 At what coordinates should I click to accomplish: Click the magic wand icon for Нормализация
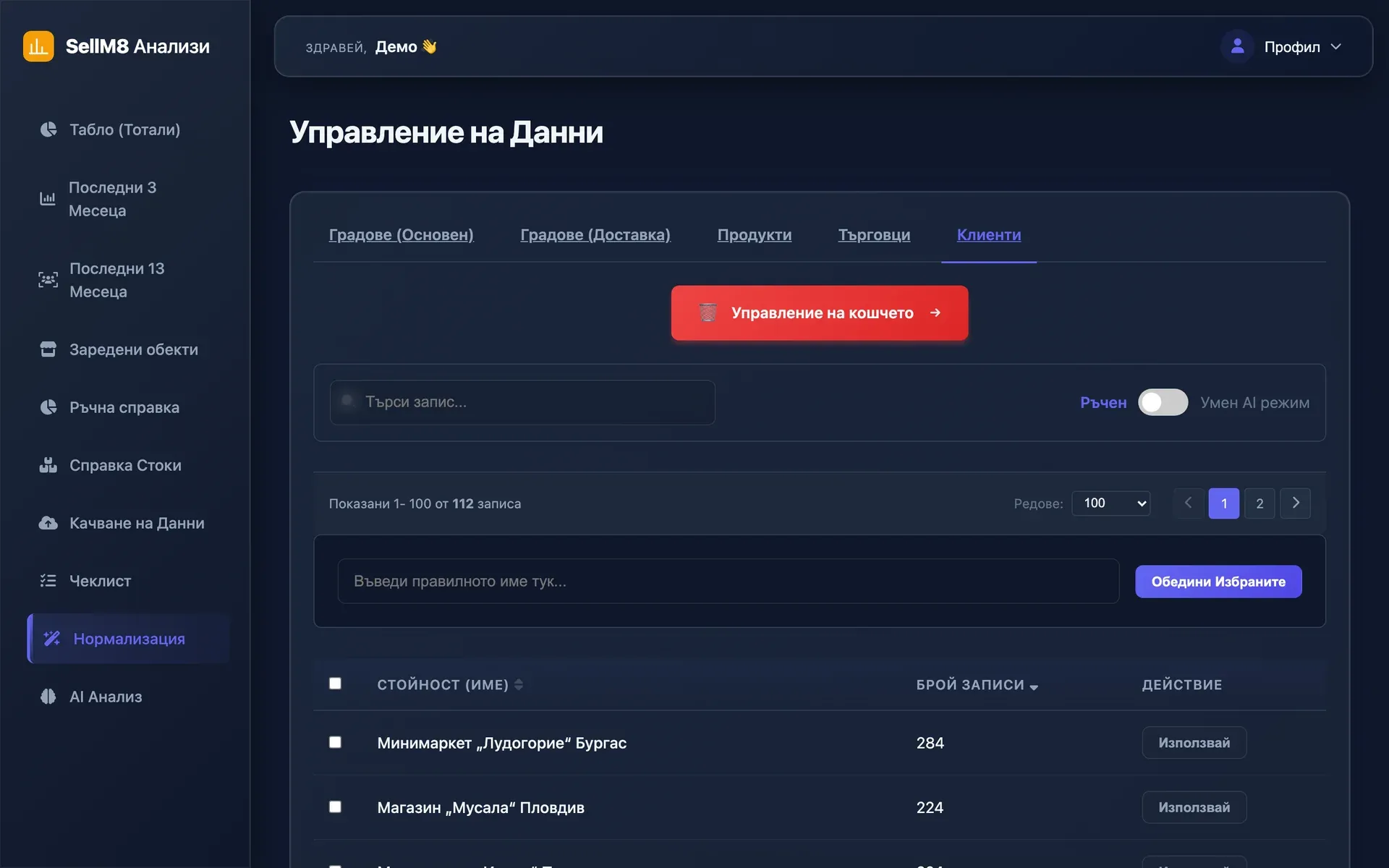52,639
